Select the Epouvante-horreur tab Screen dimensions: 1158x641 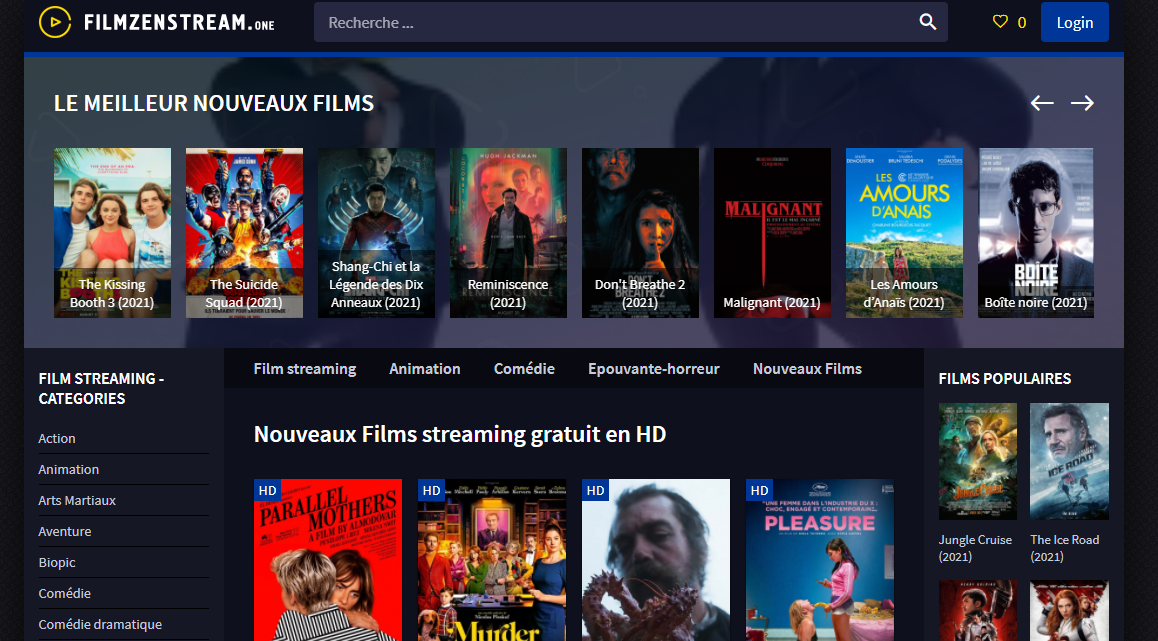pos(654,369)
